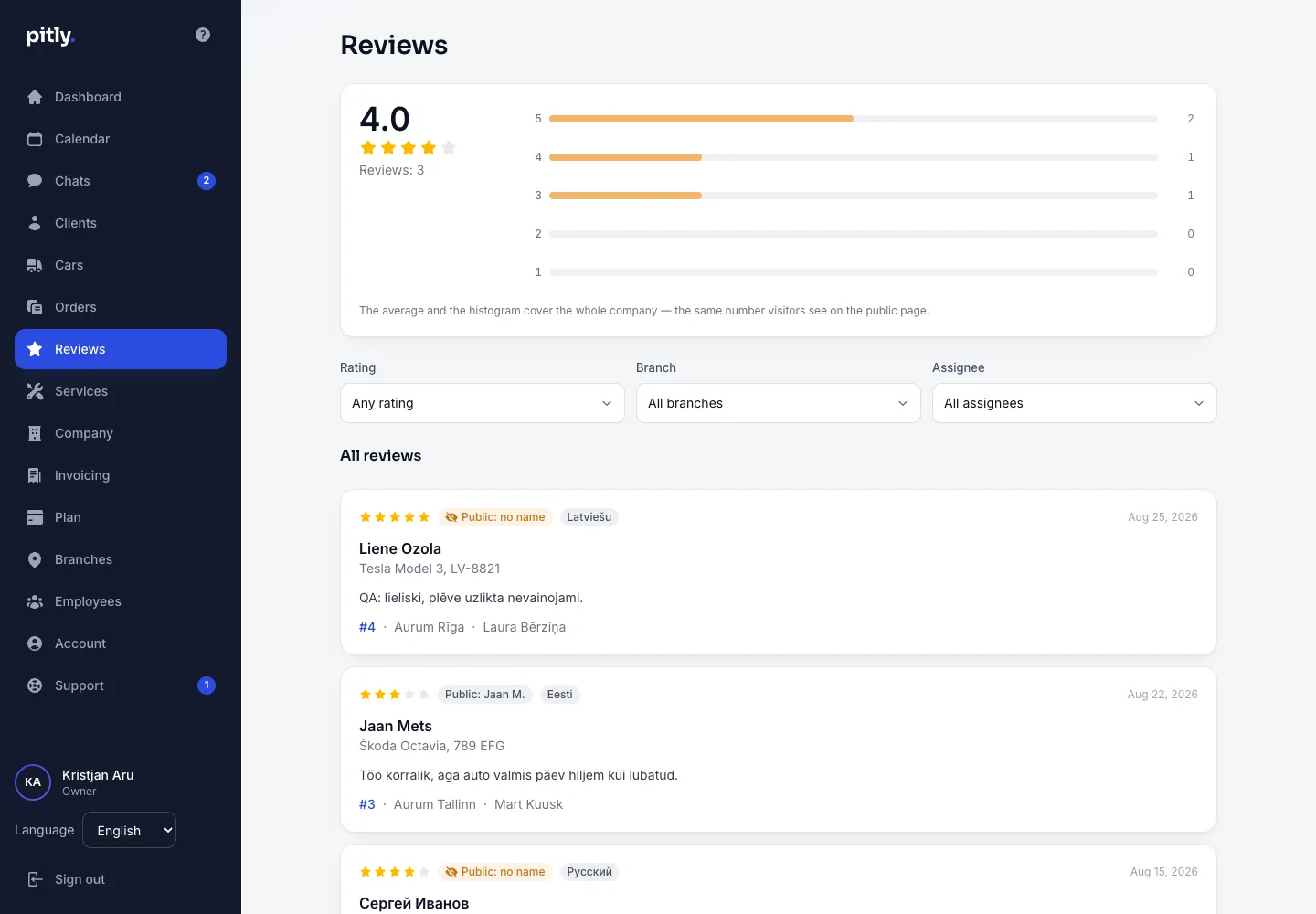Image resolution: width=1316 pixels, height=914 pixels.
Task: Navigate to the Employees menu label
Action: point(88,601)
